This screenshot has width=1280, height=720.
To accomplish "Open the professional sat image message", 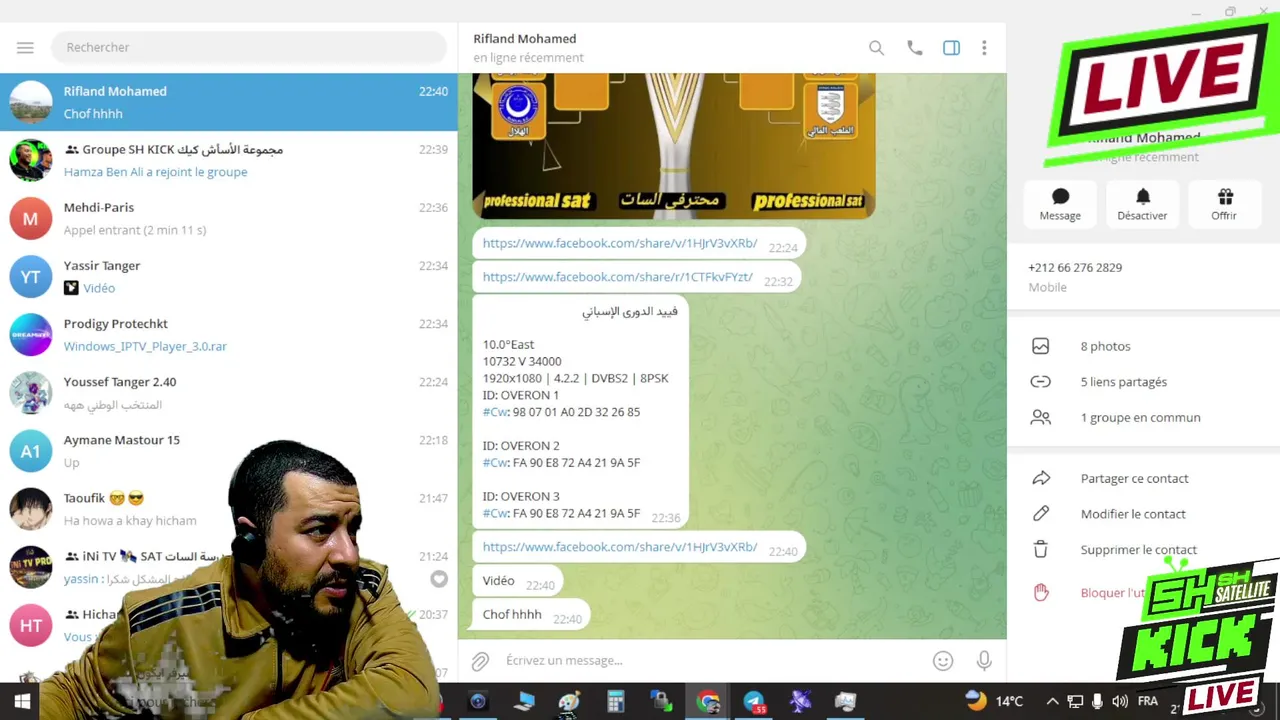I will tap(673, 145).
